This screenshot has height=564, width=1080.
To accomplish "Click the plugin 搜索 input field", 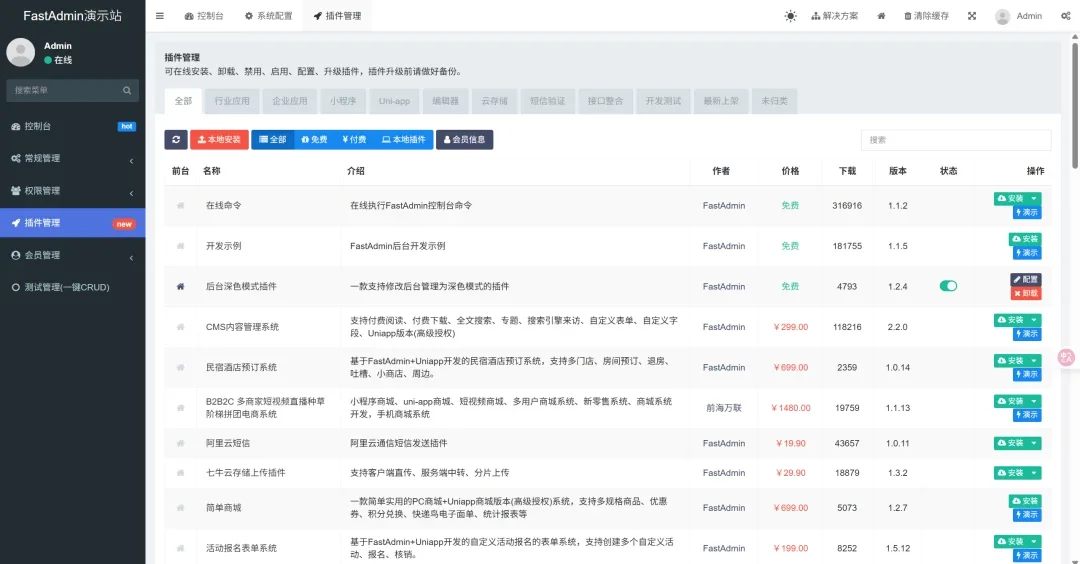I will (955, 140).
